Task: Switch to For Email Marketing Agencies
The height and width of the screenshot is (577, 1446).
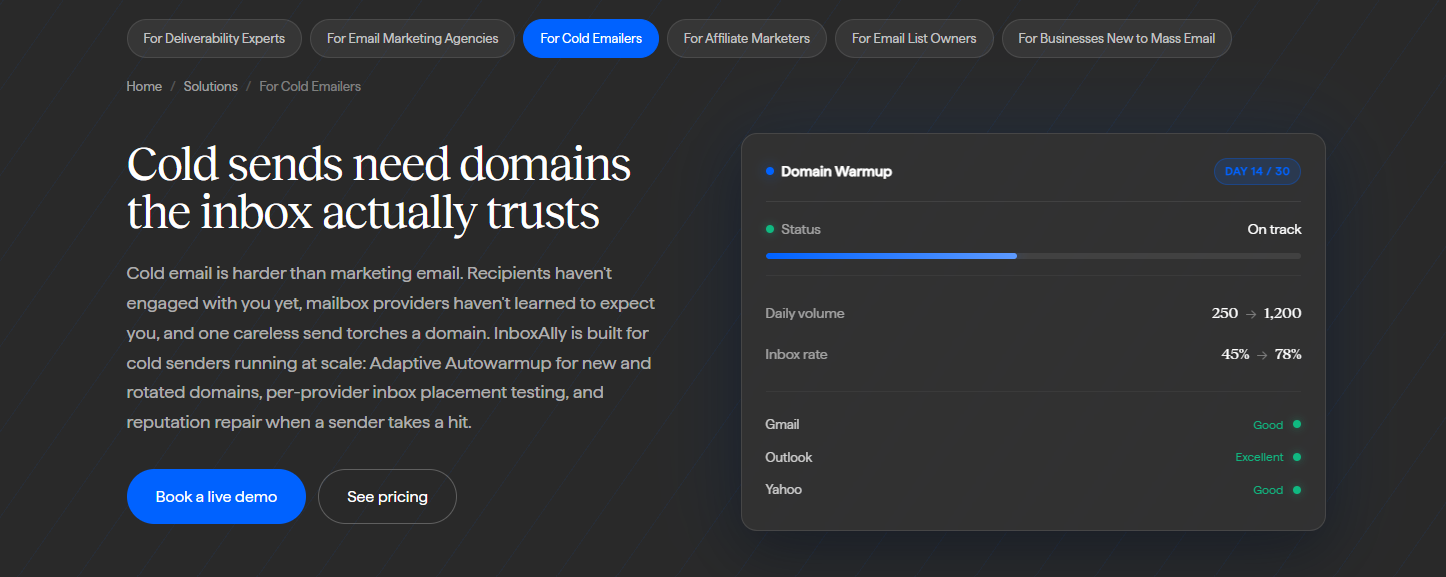Action: (x=412, y=38)
